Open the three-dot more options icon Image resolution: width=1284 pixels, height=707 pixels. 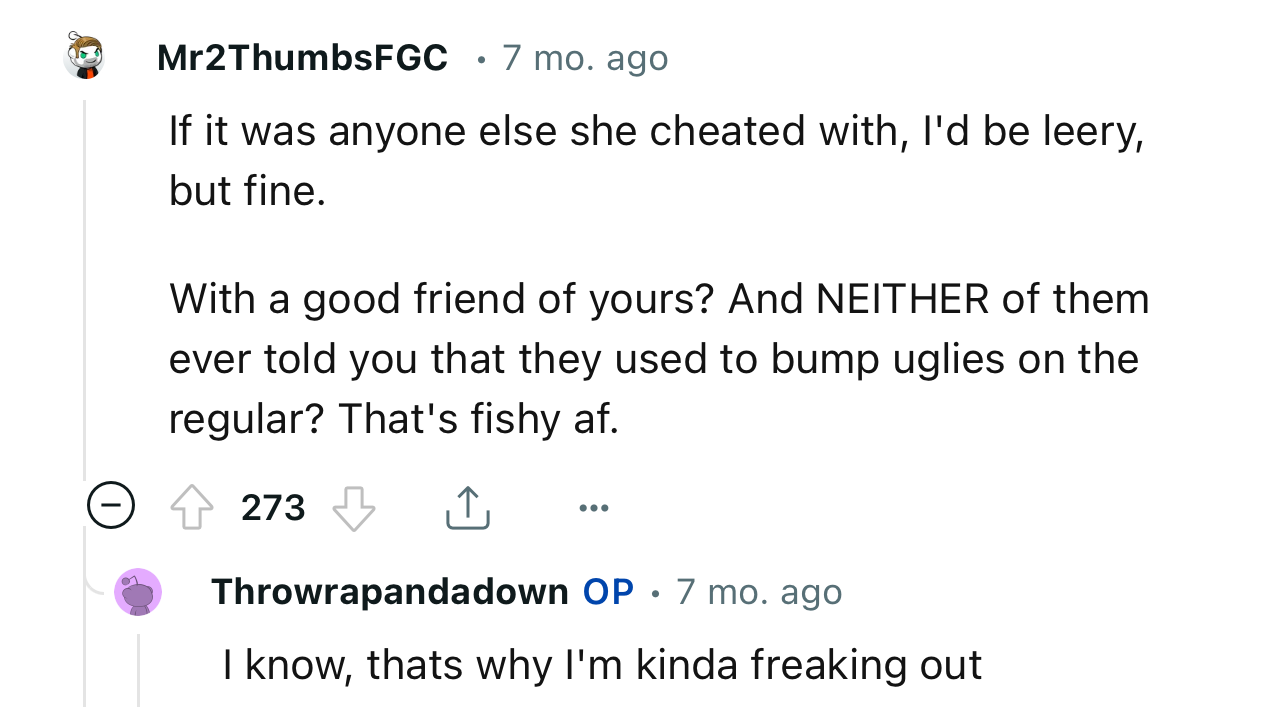click(594, 507)
